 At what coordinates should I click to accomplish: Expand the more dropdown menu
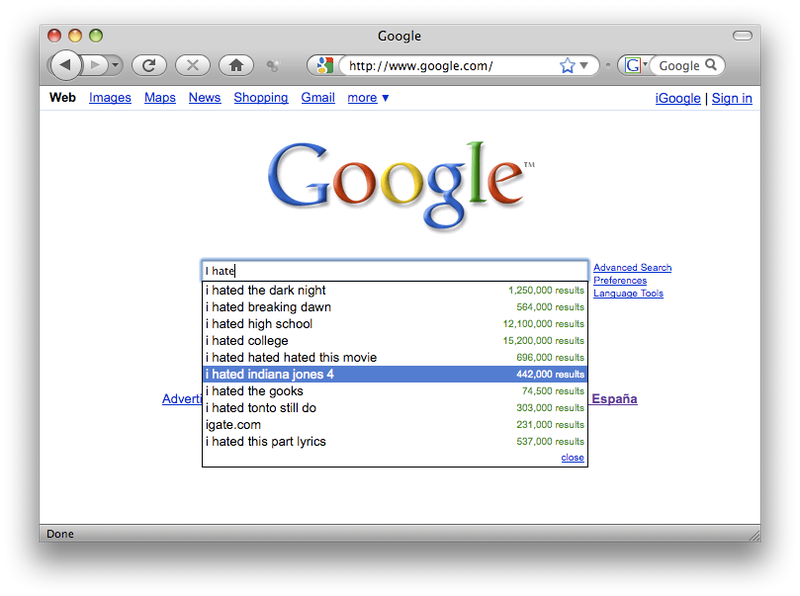(368, 97)
